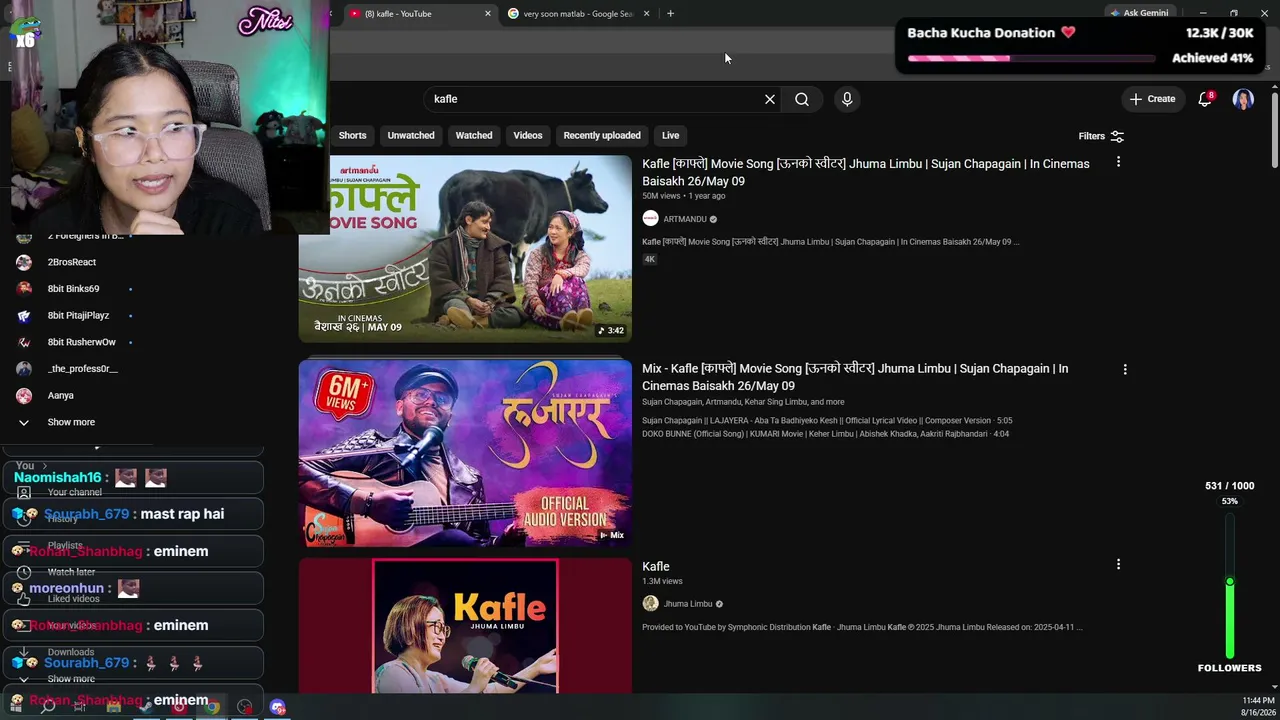Open Aanya subscription channel

click(x=61, y=396)
